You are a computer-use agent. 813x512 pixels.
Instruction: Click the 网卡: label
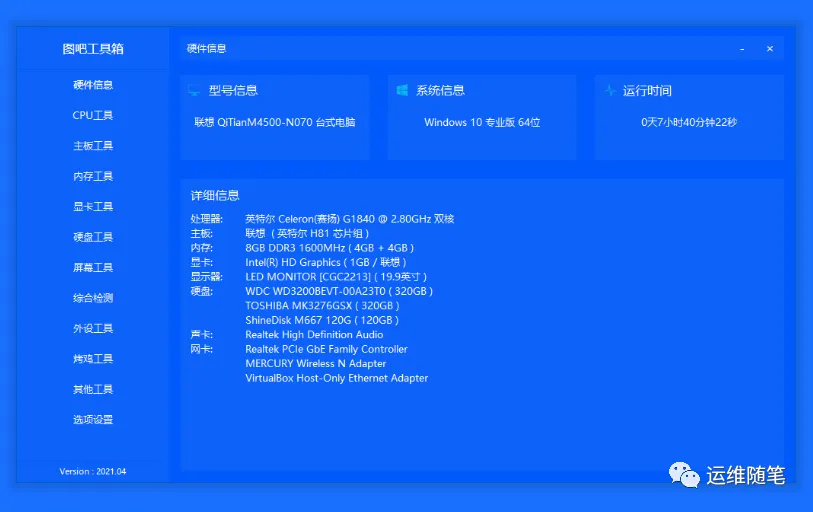click(202, 349)
